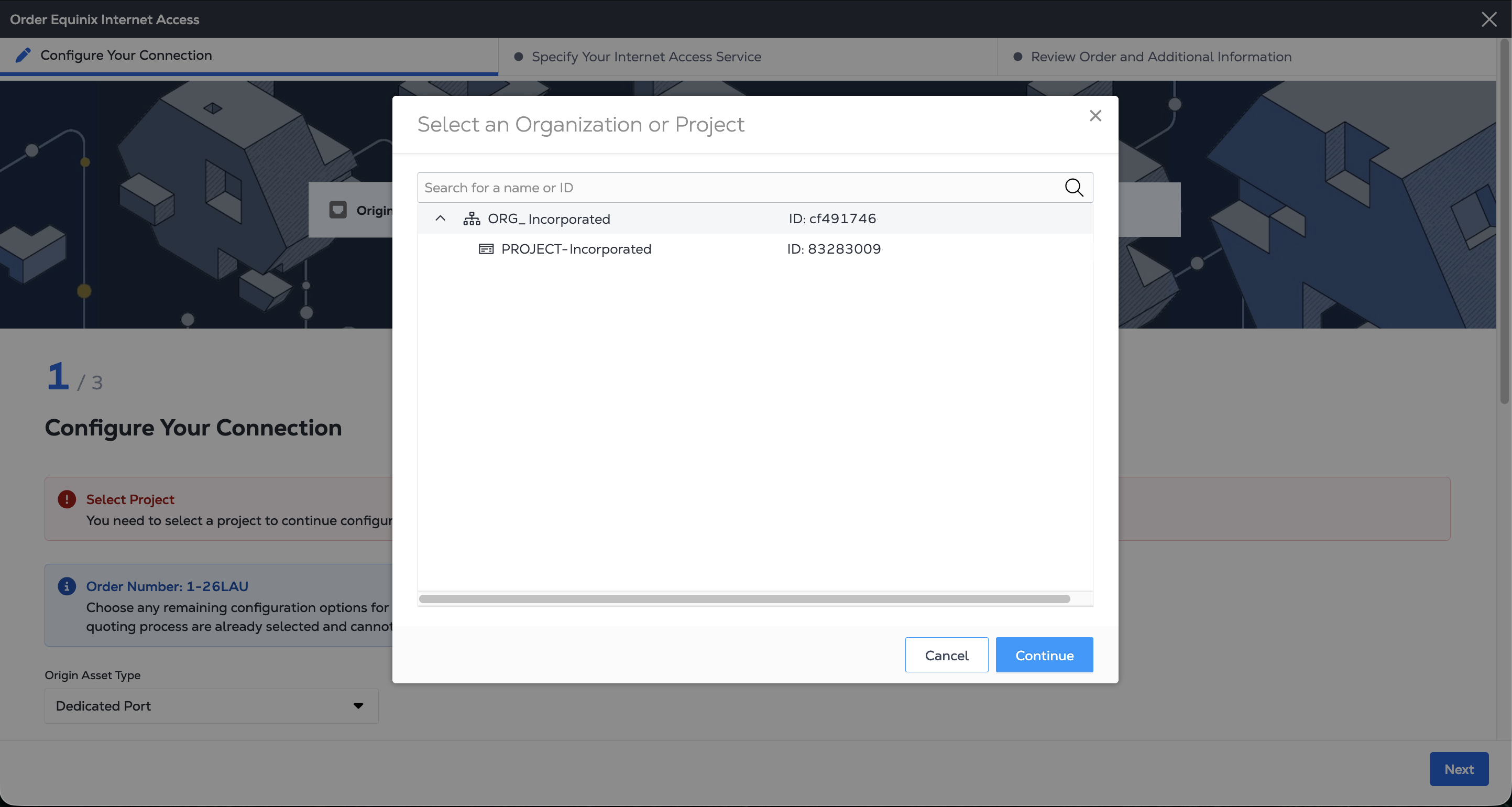Image resolution: width=1512 pixels, height=807 pixels.
Task: Click the ORG_Incorporated organization hierarchy icon
Action: (x=472, y=219)
